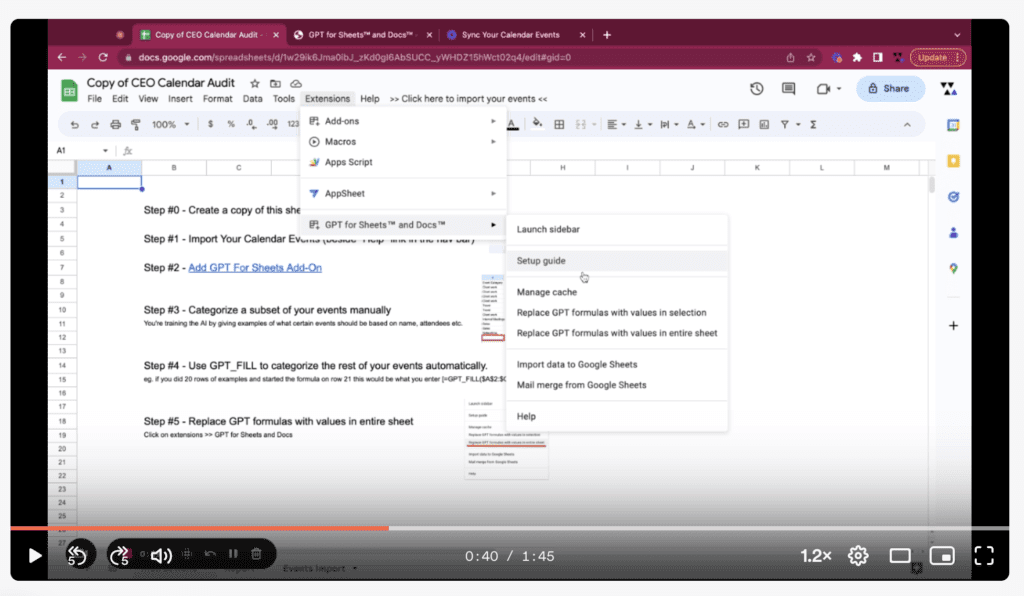Open Add GPT For Sheets Add-On link
Image resolution: width=1024 pixels, height=596 pixels.
(255, 268)
